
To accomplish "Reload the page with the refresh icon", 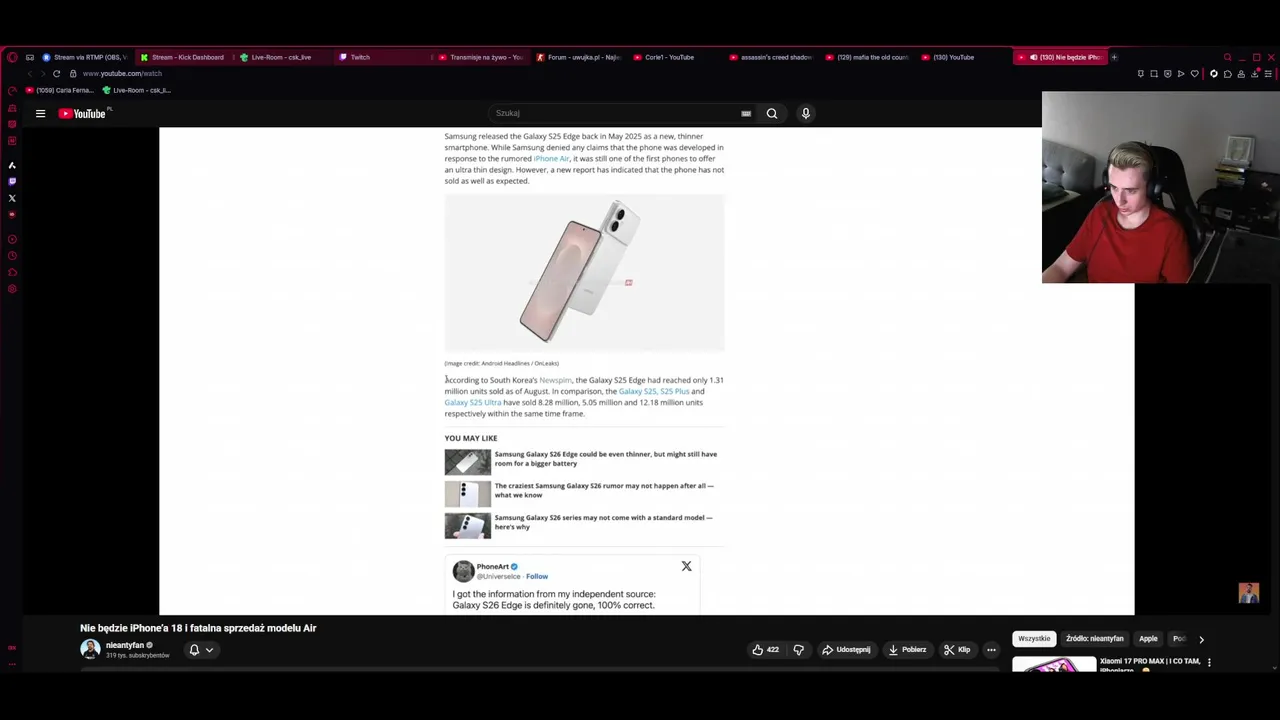I will [56, 74].
